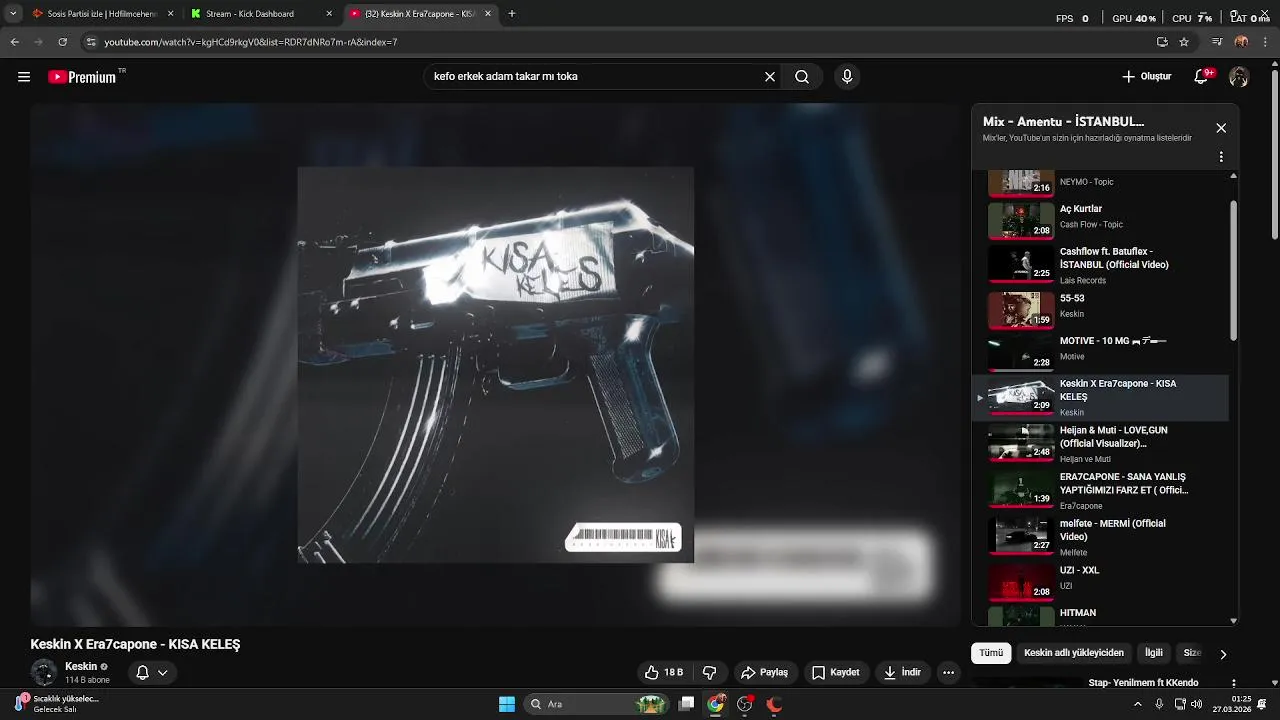This screenshot has width=1280, height=720.
Task: Click the search magnifier button
Action: click(x=802, y=77)
